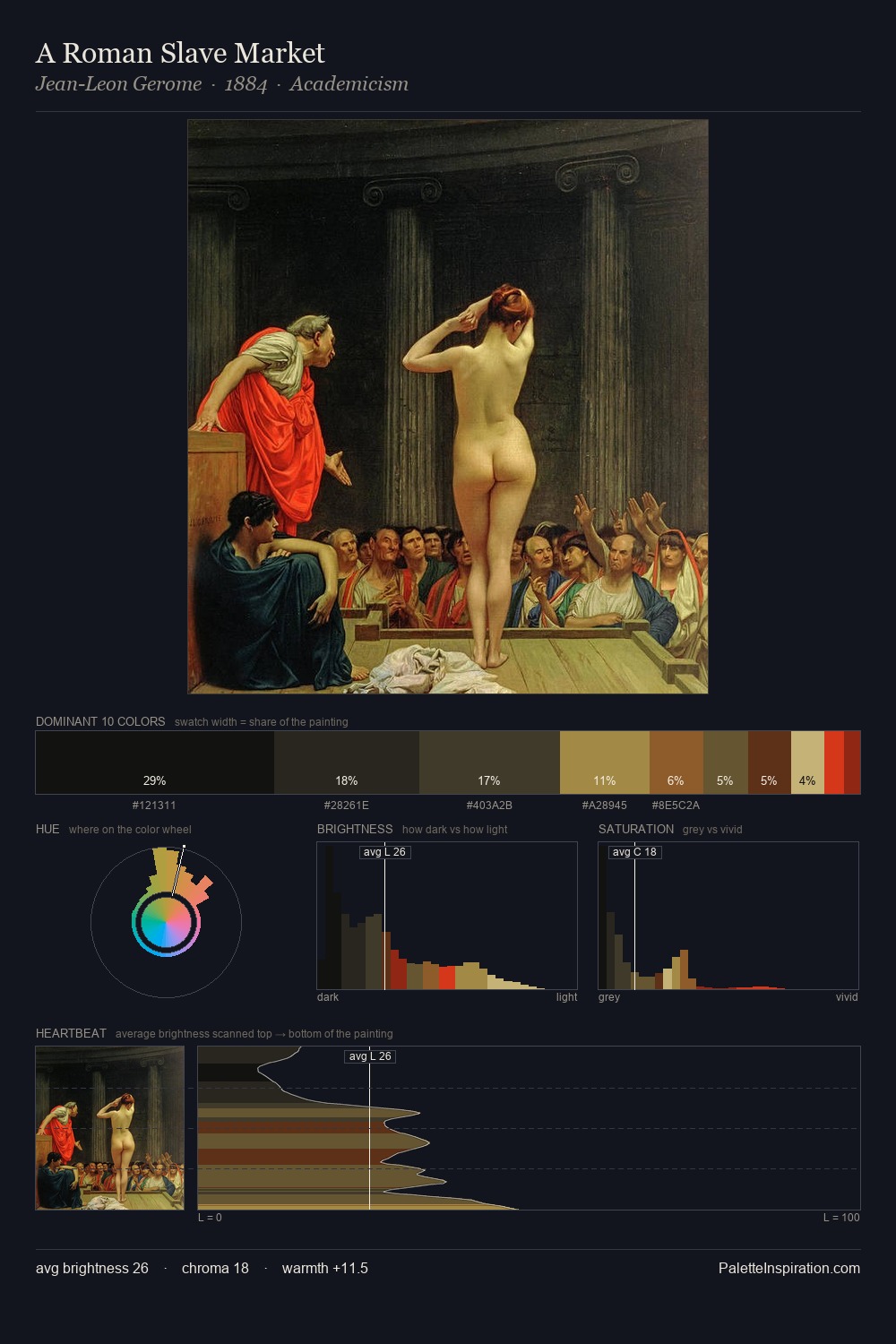Choose the 5% olive-brown swatch
This screenshot has height=1344, width=896.
pos(726,762)
